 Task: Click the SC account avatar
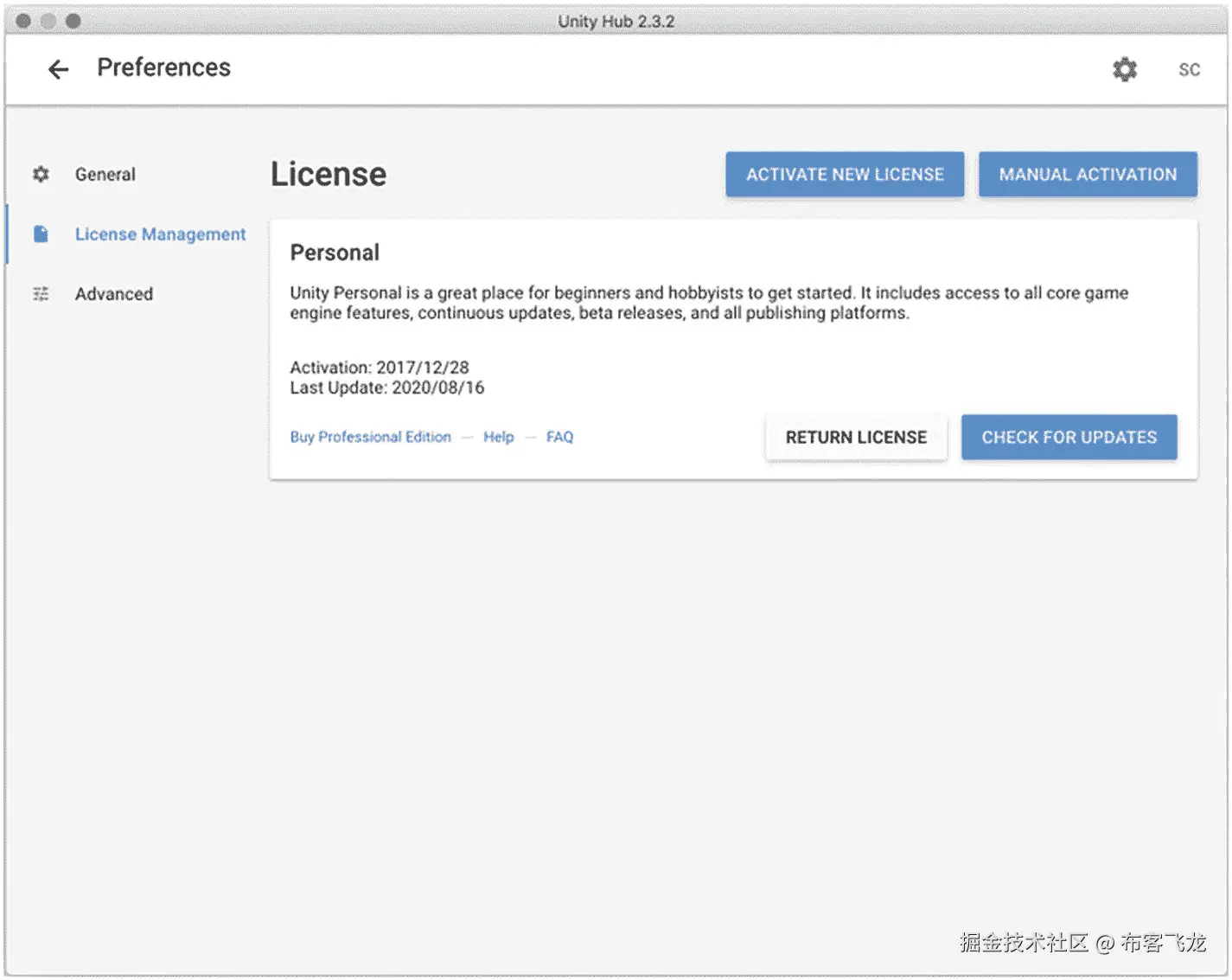pos(1189,69)
